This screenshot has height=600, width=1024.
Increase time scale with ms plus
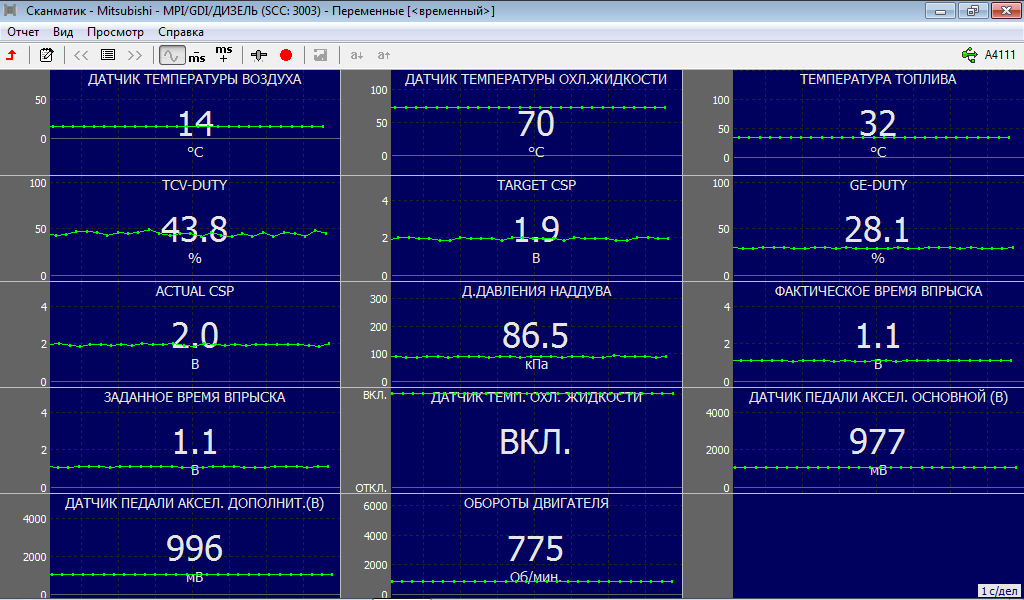(x=224, y=55)
